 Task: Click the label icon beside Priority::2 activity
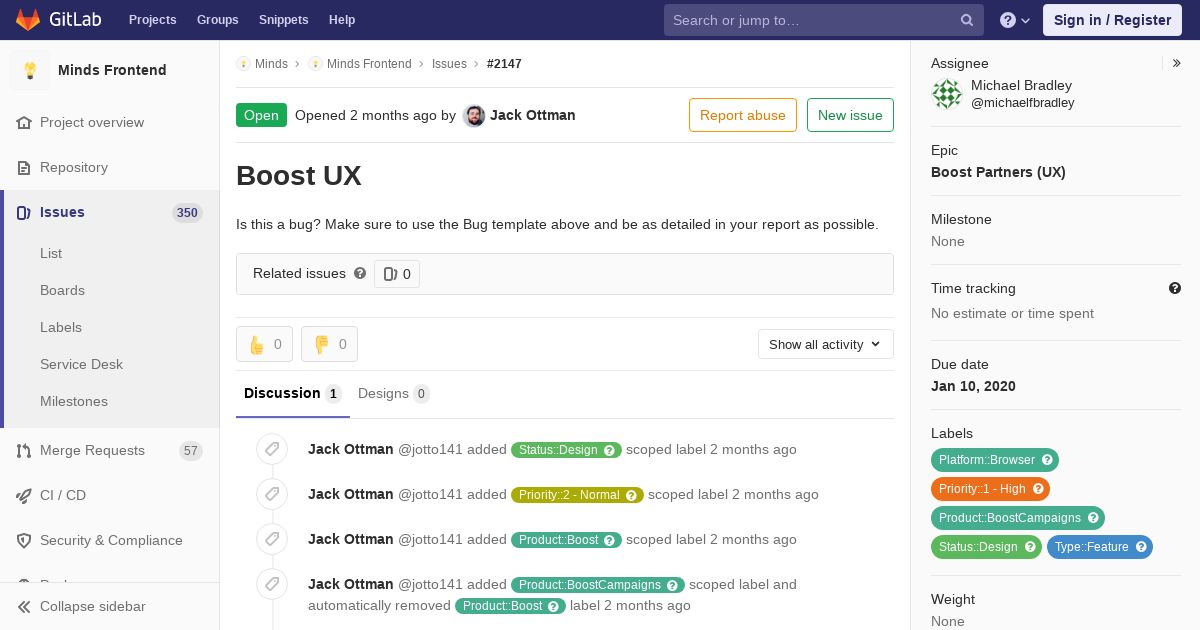click(272, 494)
